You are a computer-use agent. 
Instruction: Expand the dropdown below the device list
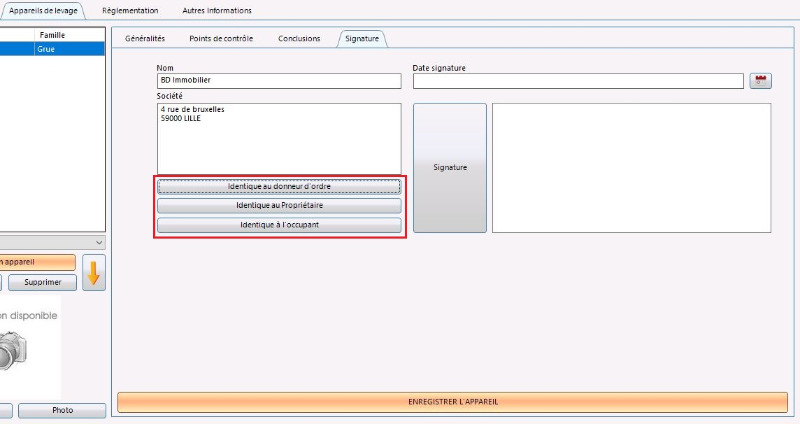coord(99,242)
